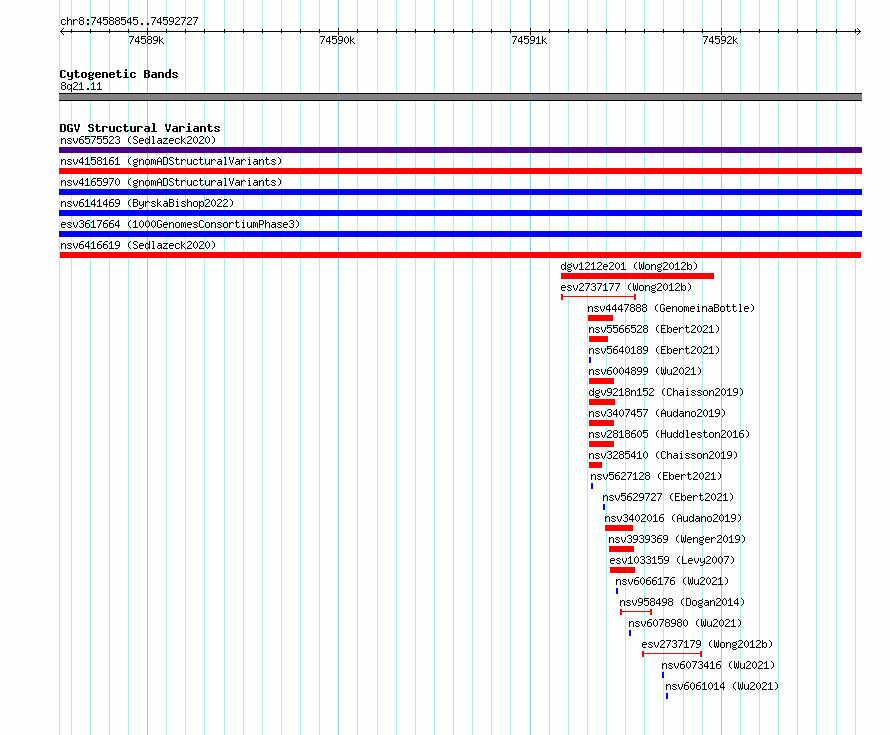Click the nsv958498 thin red interval line
890x735 pixels.
tap(636, 612)
